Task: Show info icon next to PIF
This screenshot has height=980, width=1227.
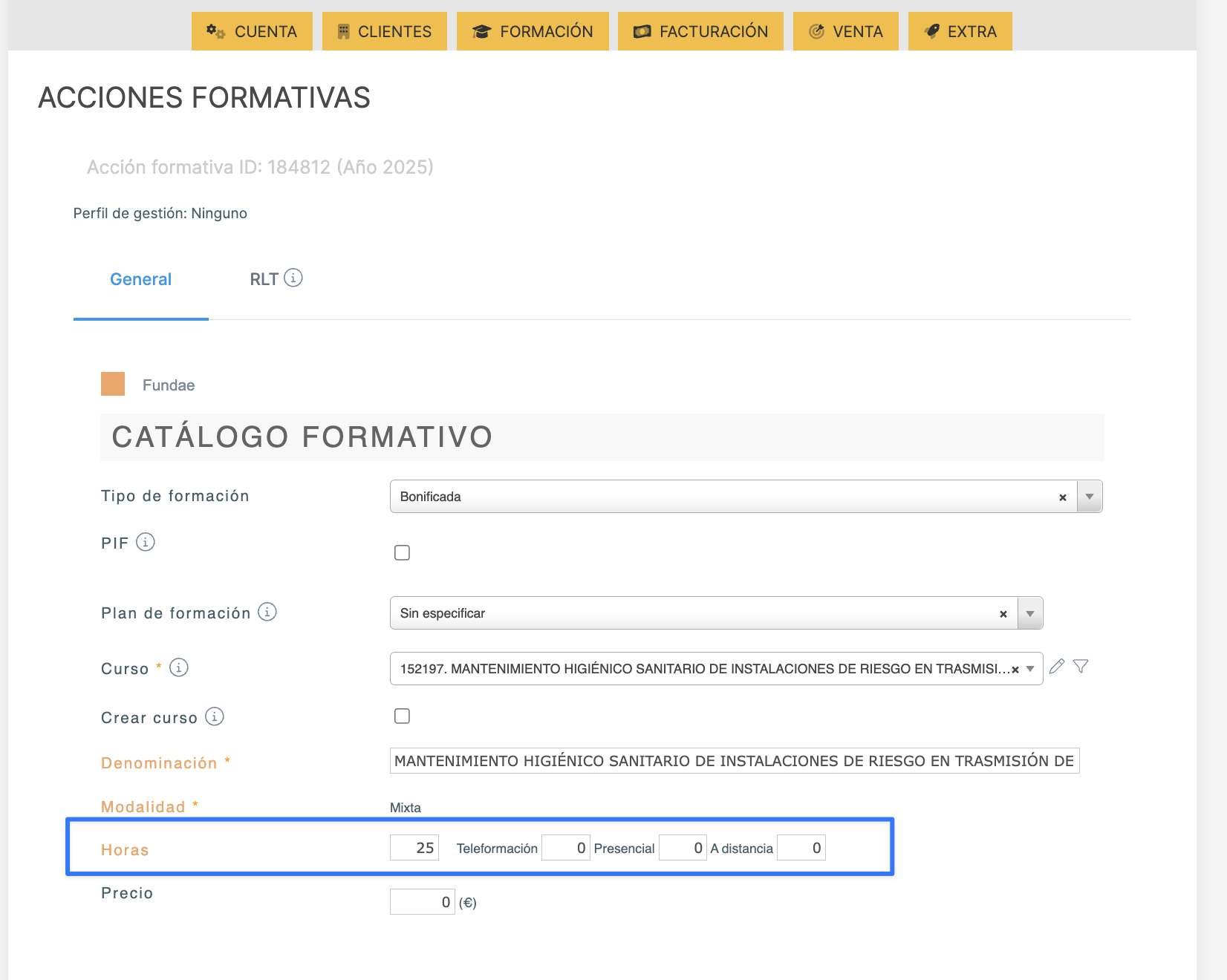Action: click(146, 542)
